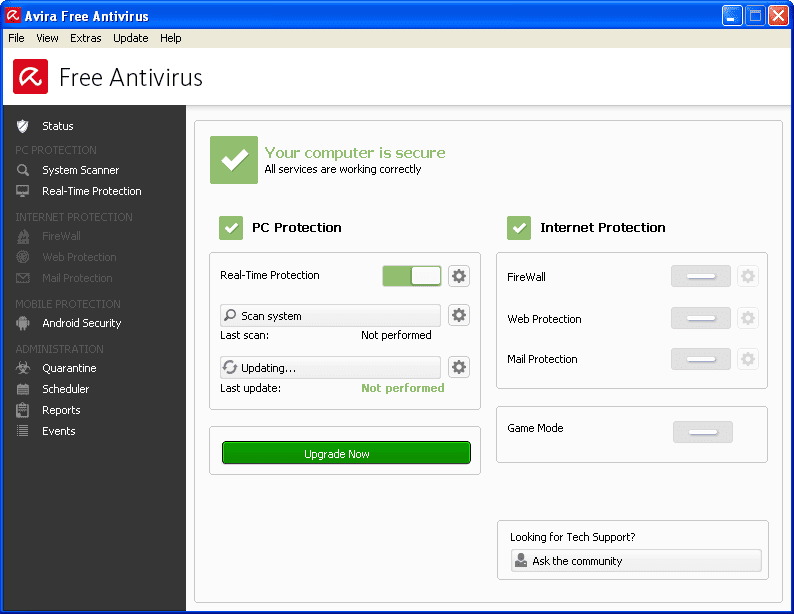Click the green 'Not performed' update text
This screenshot has height=614, width=794.
[403, 388]
